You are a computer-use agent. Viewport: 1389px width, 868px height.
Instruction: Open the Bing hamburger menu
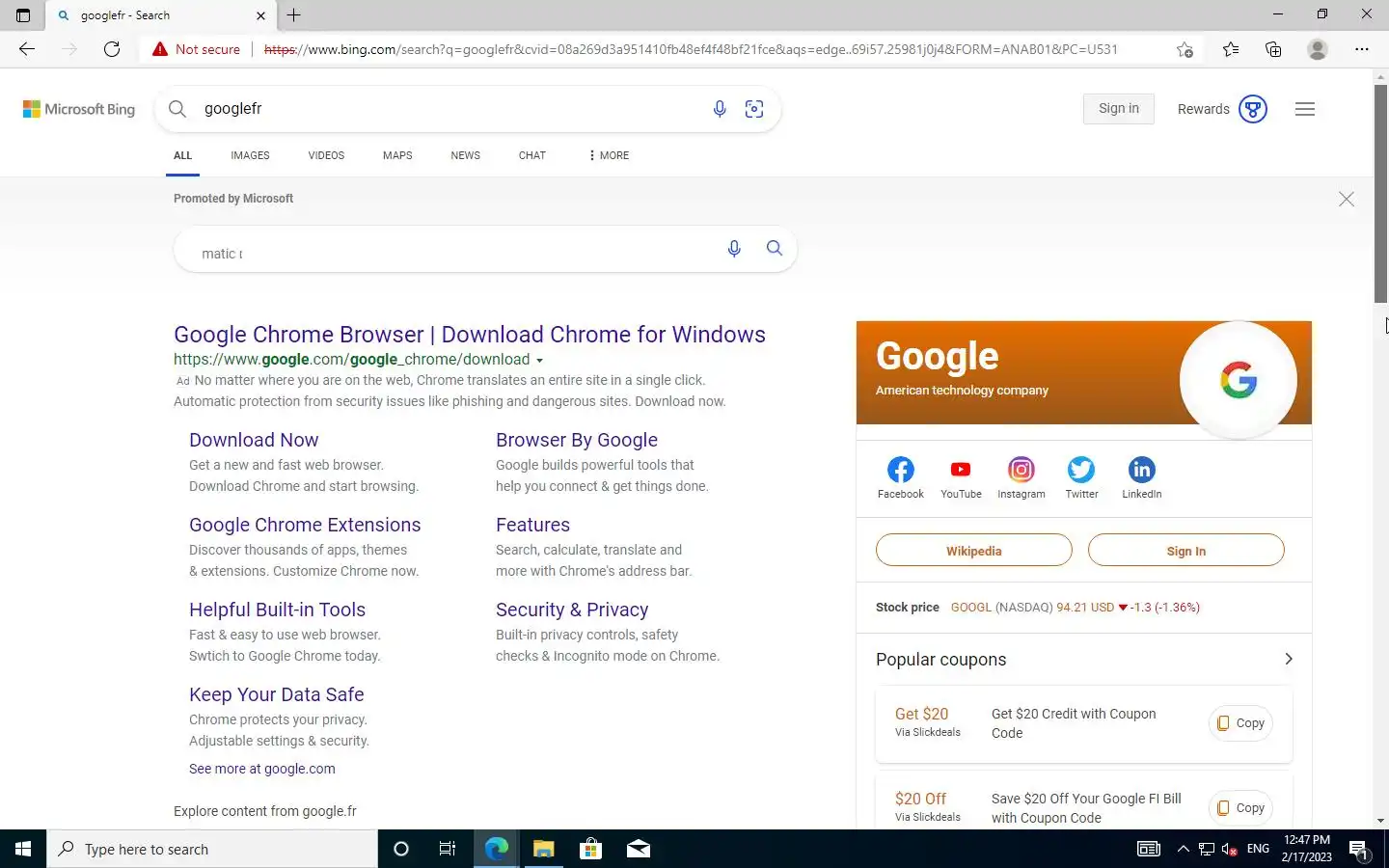coord(1305,109)
